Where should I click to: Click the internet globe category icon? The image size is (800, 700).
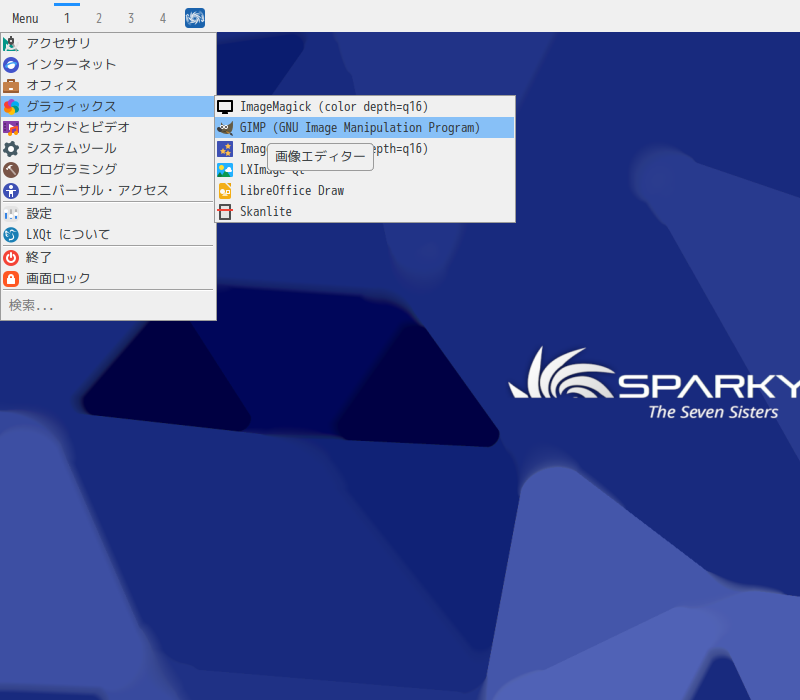click(x=11, y=65)
